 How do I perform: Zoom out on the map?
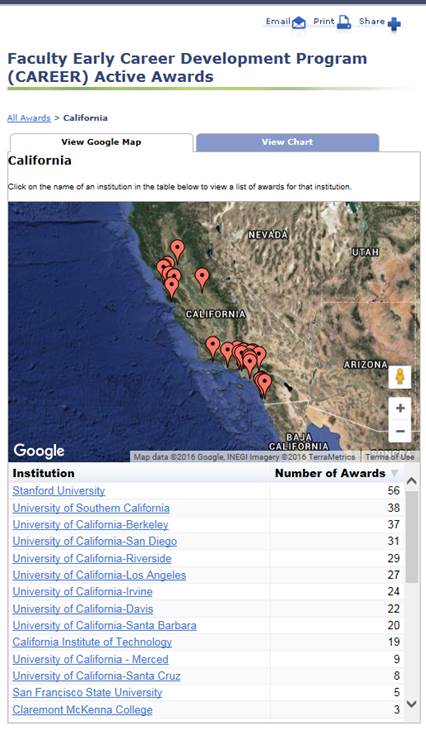(400, 431)
